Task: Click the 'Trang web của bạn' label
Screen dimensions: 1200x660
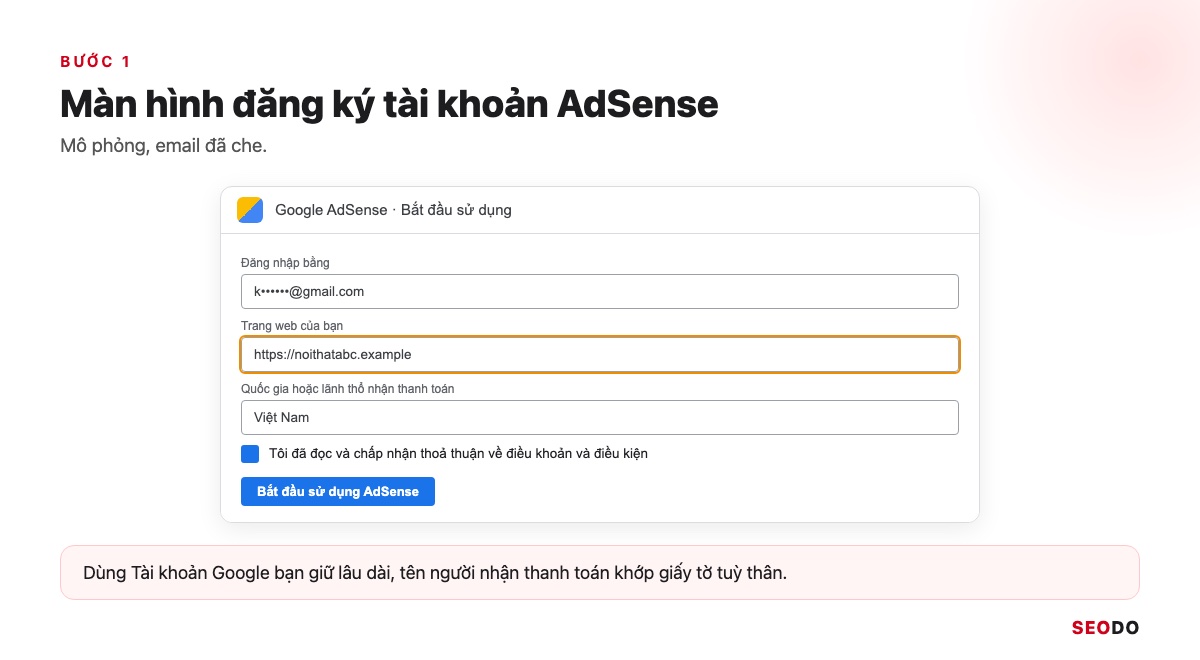Action: point(292,326)
